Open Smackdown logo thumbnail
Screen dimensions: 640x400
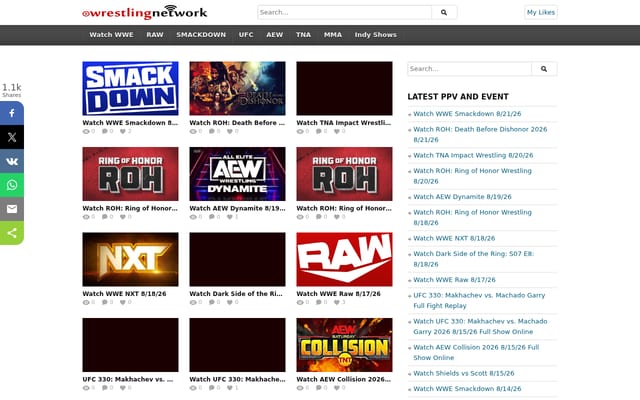point(130,88)
